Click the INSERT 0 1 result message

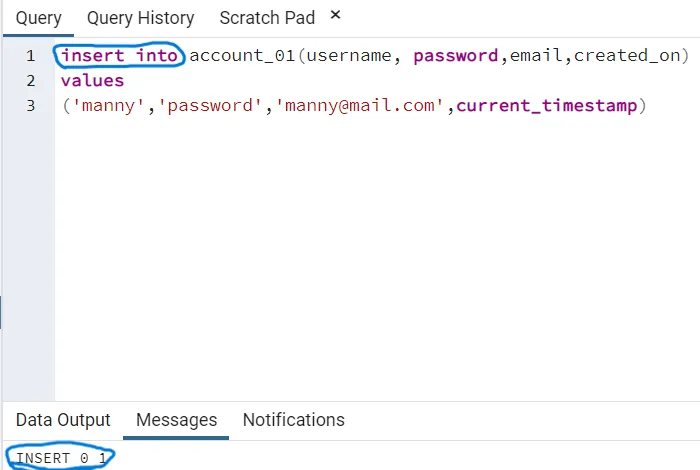60,458
